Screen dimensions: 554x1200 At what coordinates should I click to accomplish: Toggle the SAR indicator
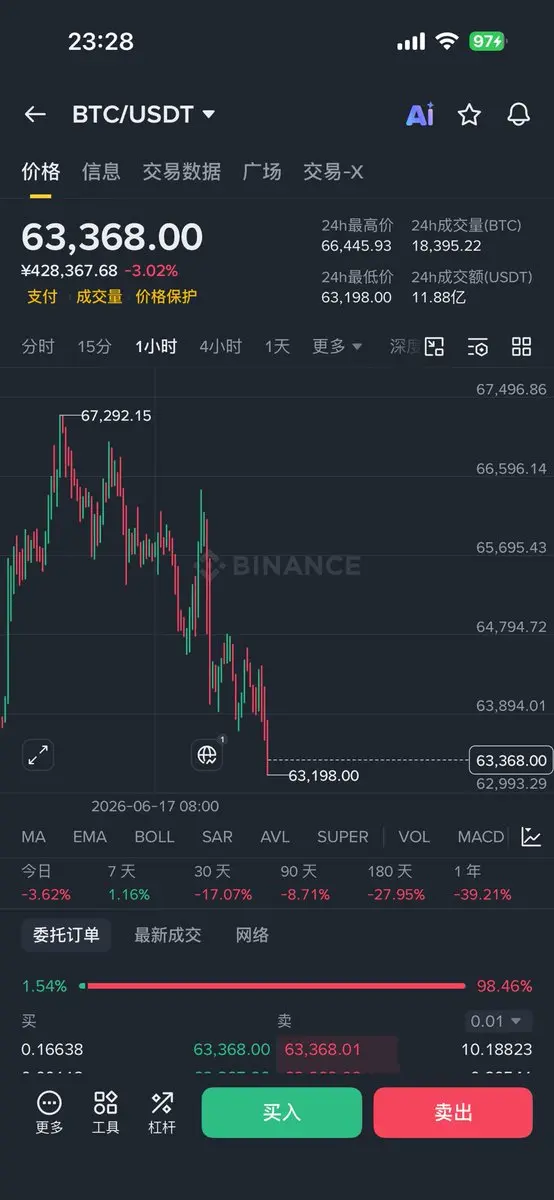click(x=217, y=837)
